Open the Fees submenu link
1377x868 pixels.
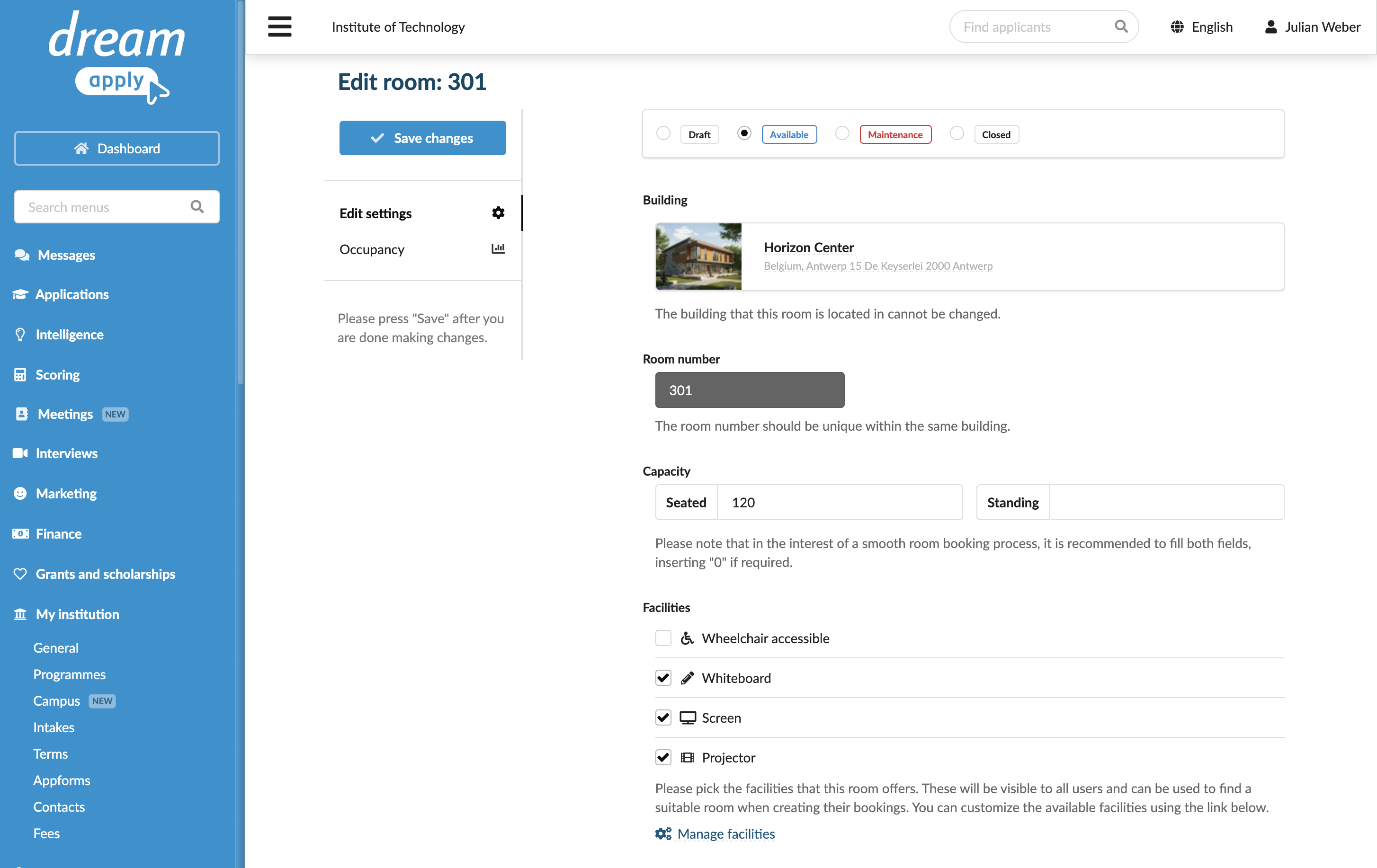tap(46, 833)
